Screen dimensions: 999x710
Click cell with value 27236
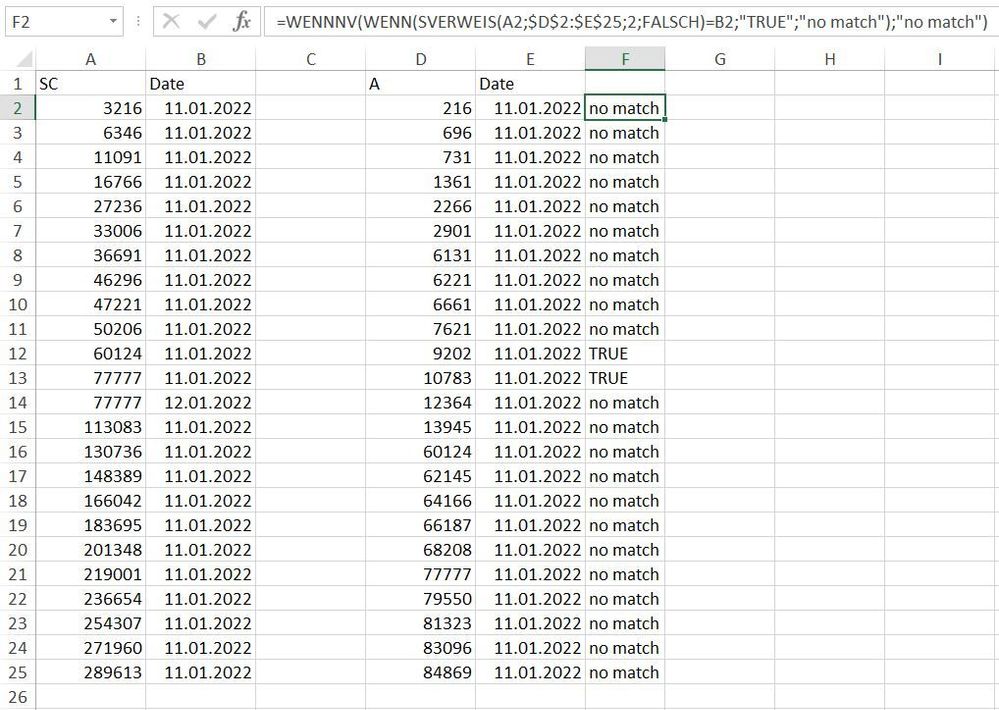pos(90,206)
